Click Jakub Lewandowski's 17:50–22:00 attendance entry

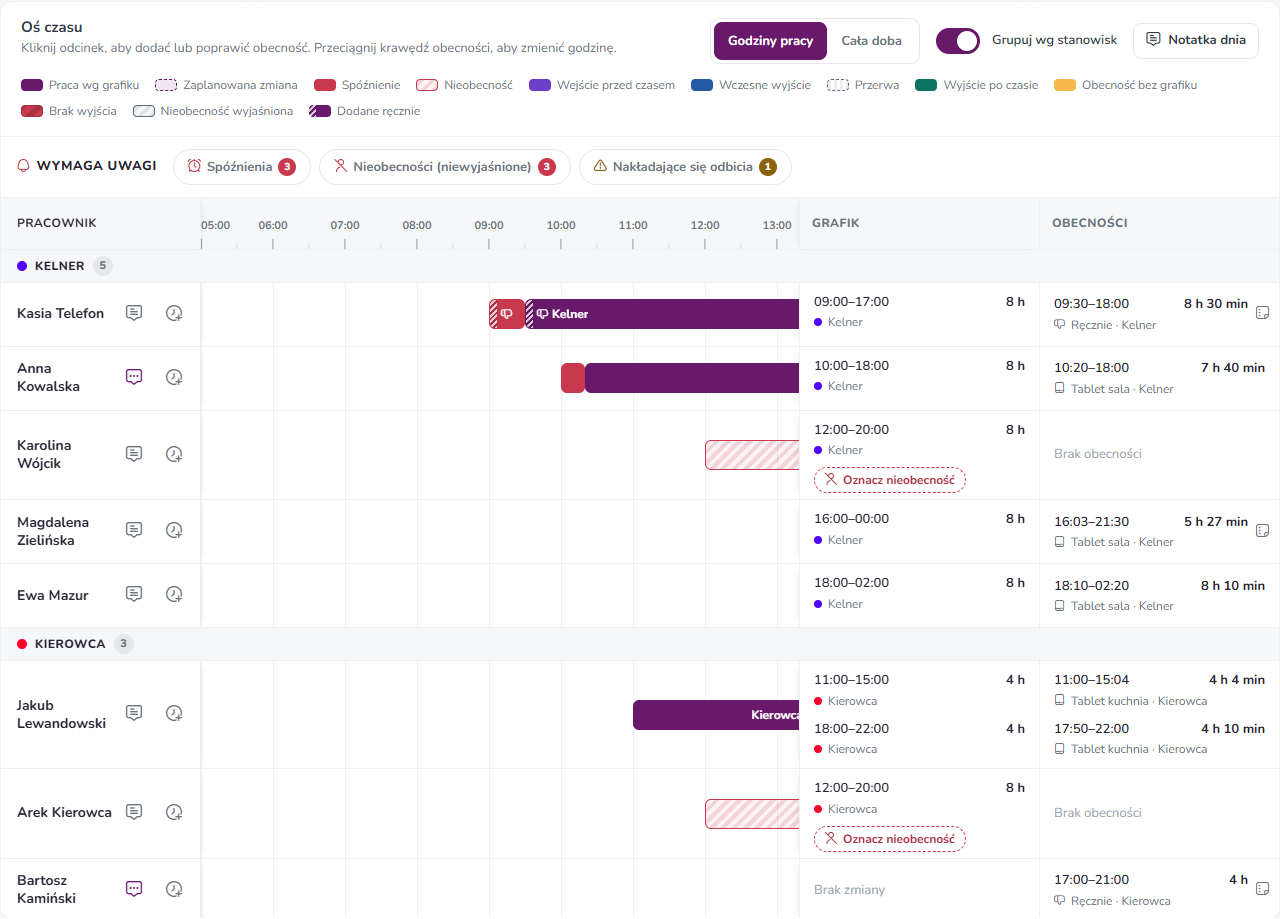pyautogui.click(x=1159, y=738)
